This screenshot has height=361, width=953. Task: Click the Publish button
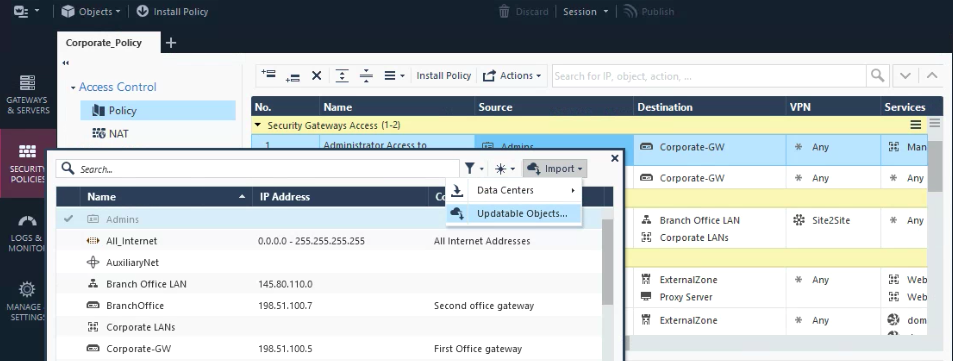tap(649, 11)
